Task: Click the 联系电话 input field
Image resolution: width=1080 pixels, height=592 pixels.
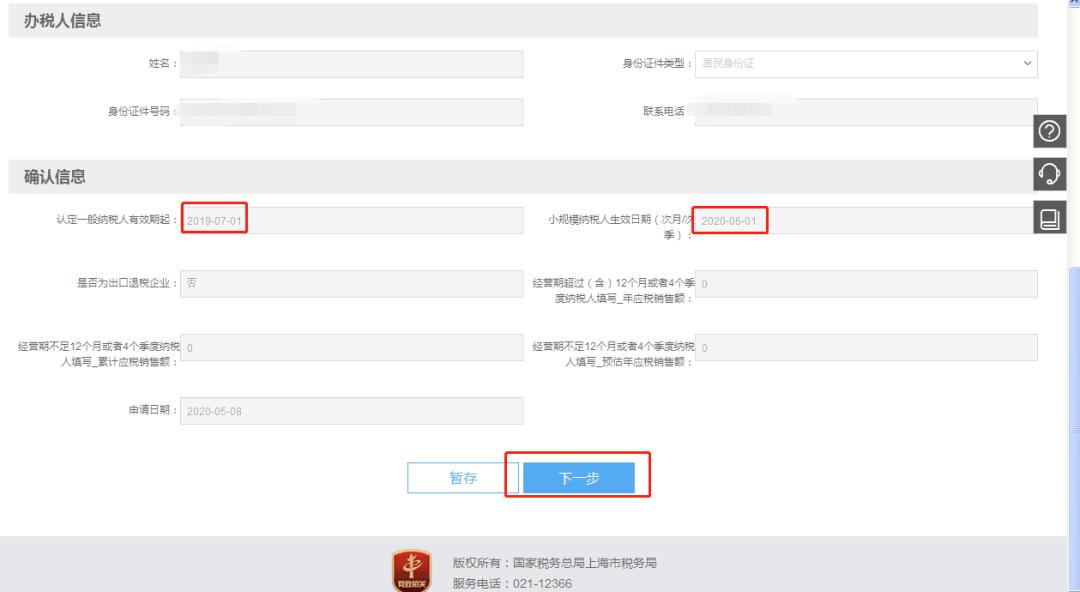Action: click(x=866, y=112)
